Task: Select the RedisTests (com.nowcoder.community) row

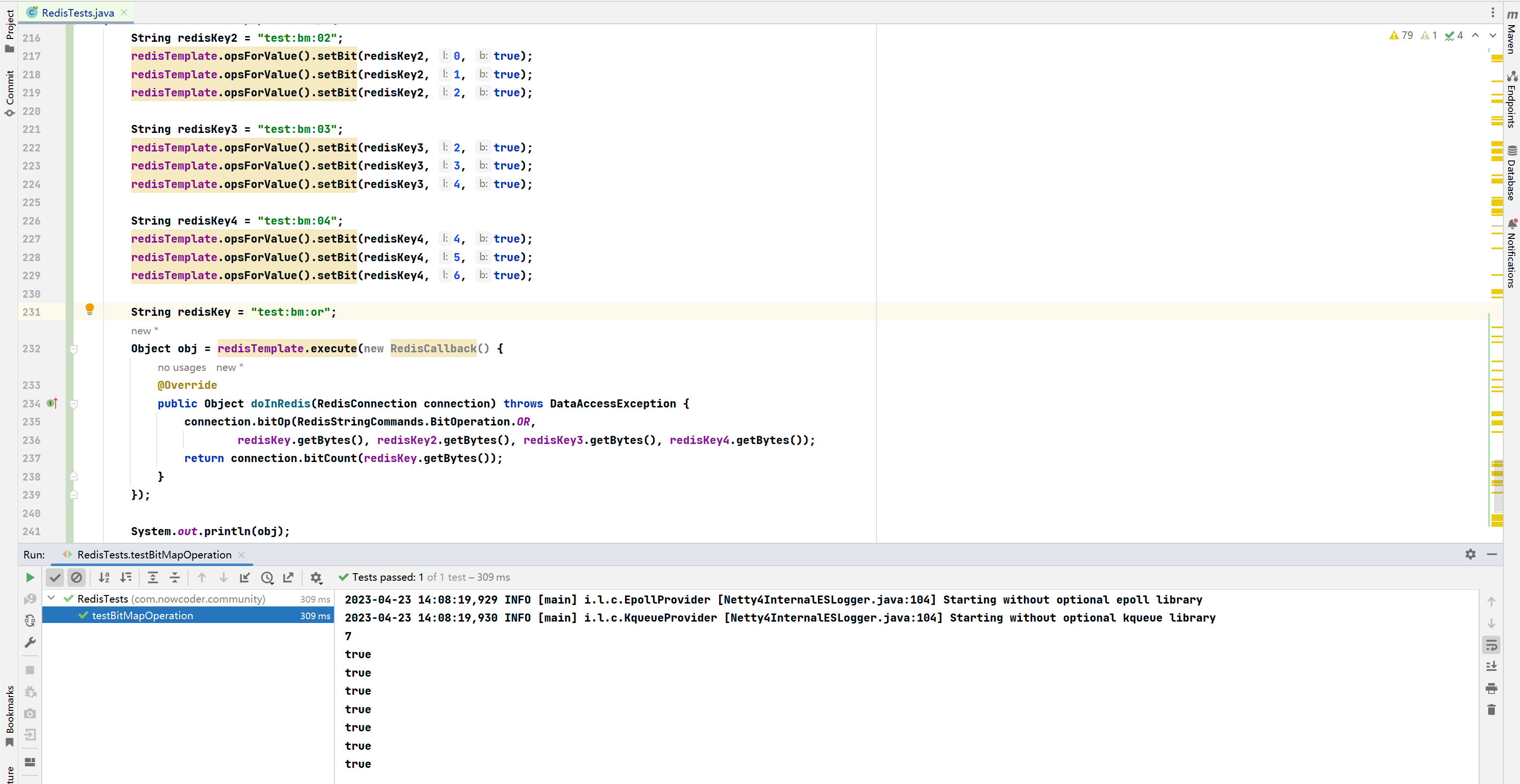Action: click(x=188, y=599)
